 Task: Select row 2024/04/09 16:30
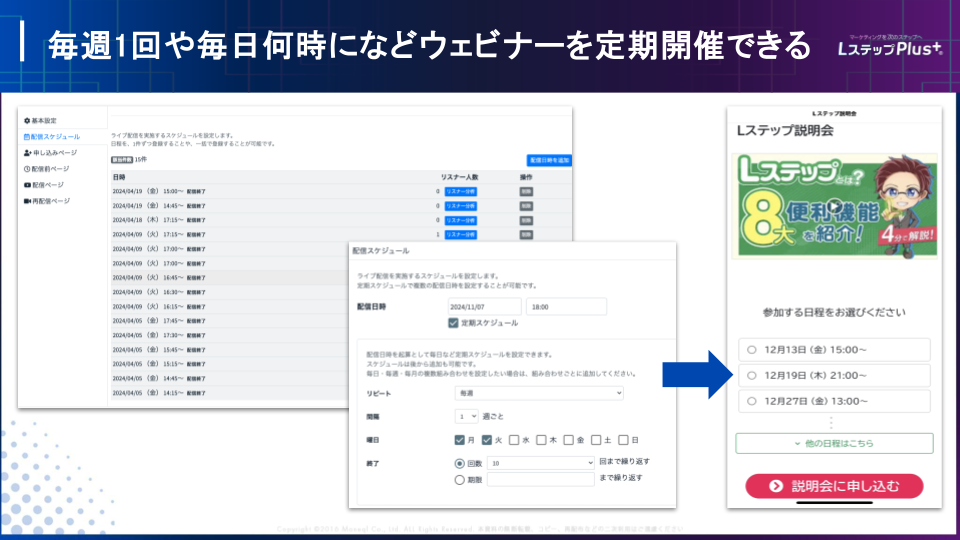[230, 292]
